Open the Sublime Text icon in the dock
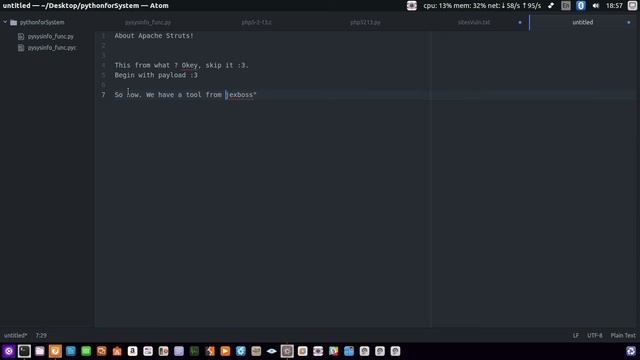This screenshot has height=360, width=640. pyautogui.click(x=210, y=351)
